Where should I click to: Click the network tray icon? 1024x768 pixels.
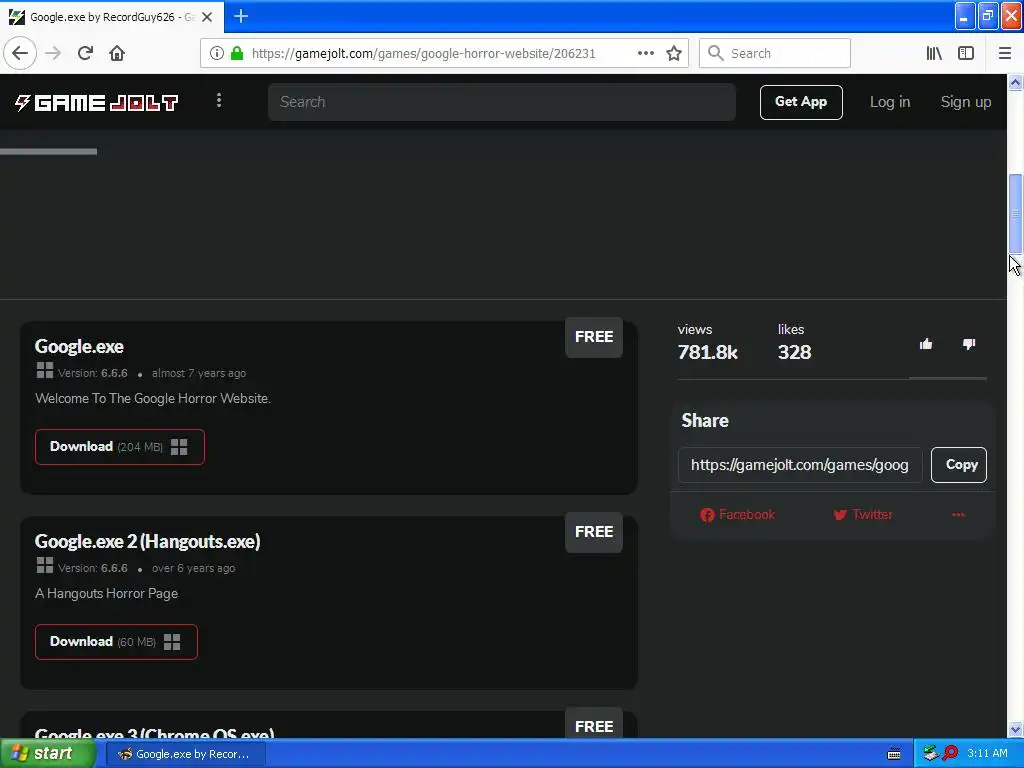(x=931, y=754)
